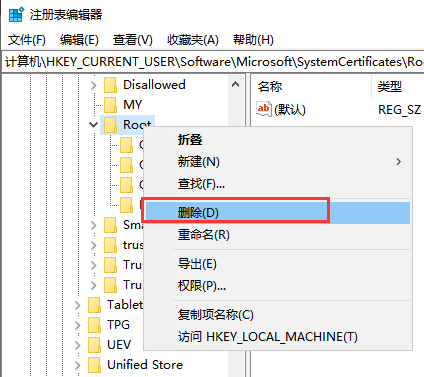
Task: Click the Registry Editor app icon
Action: (16, 14)
